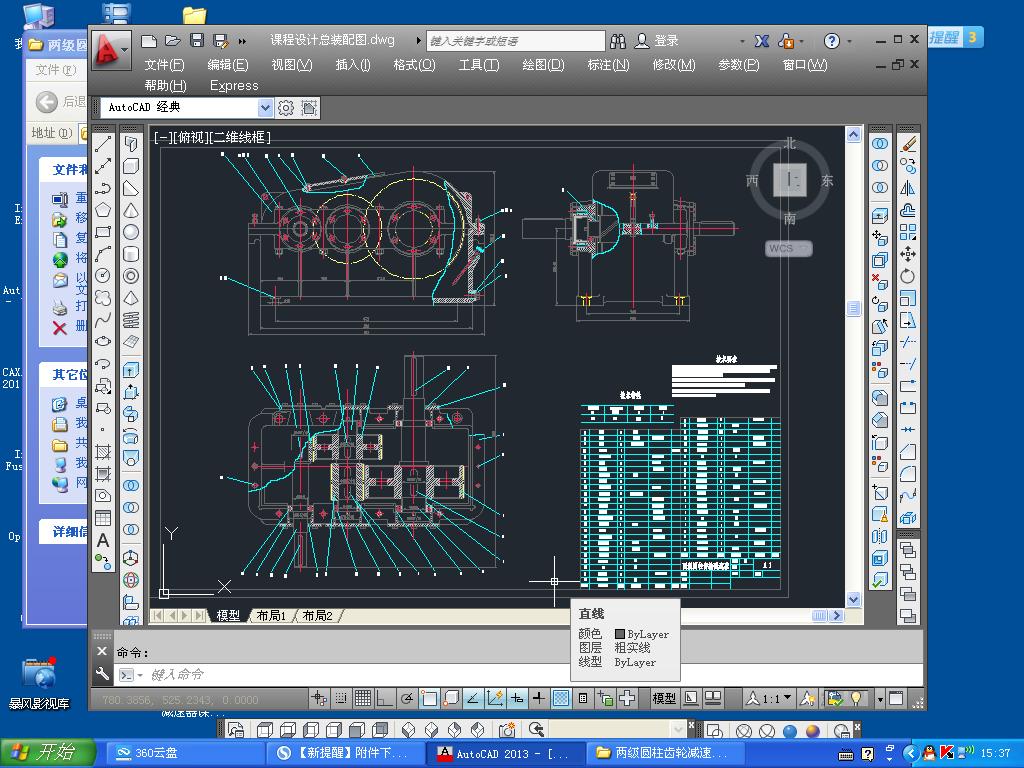Click the workspace settings gear icon
Viewport: 1024px width, 768px height.
pos(286,108)
